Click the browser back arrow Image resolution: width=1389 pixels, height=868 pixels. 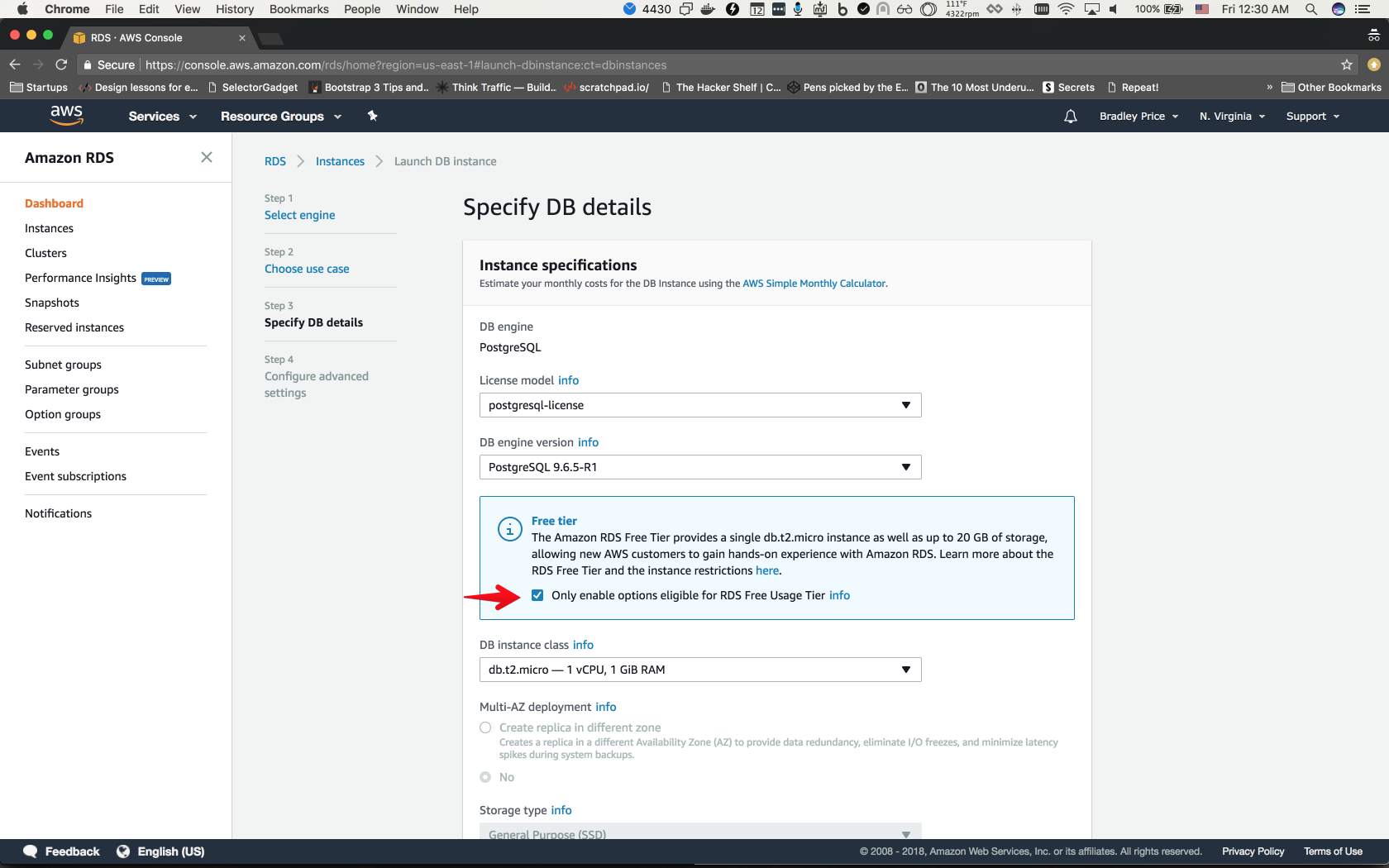tap(15, 64)
